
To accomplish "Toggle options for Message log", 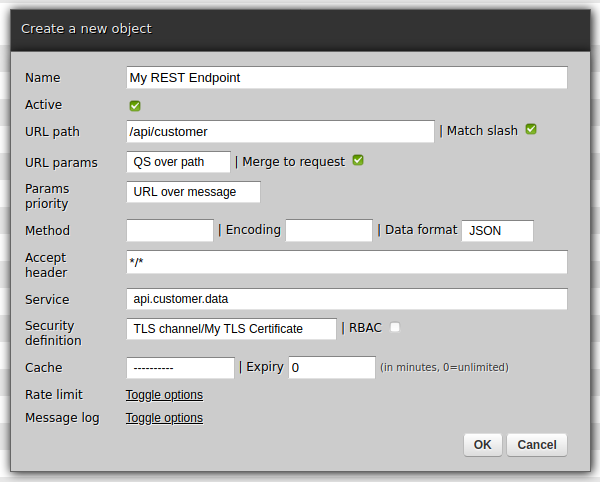I will 164,418.
